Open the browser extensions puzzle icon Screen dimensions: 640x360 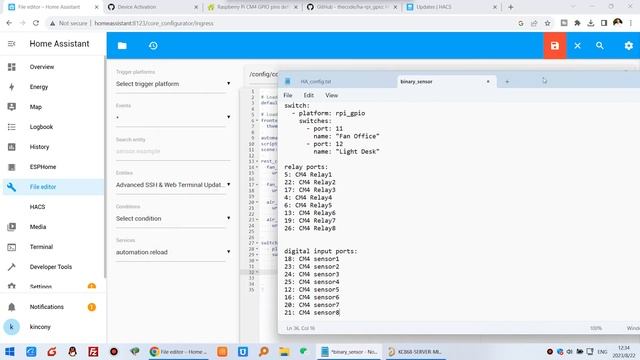pos(577,23)
